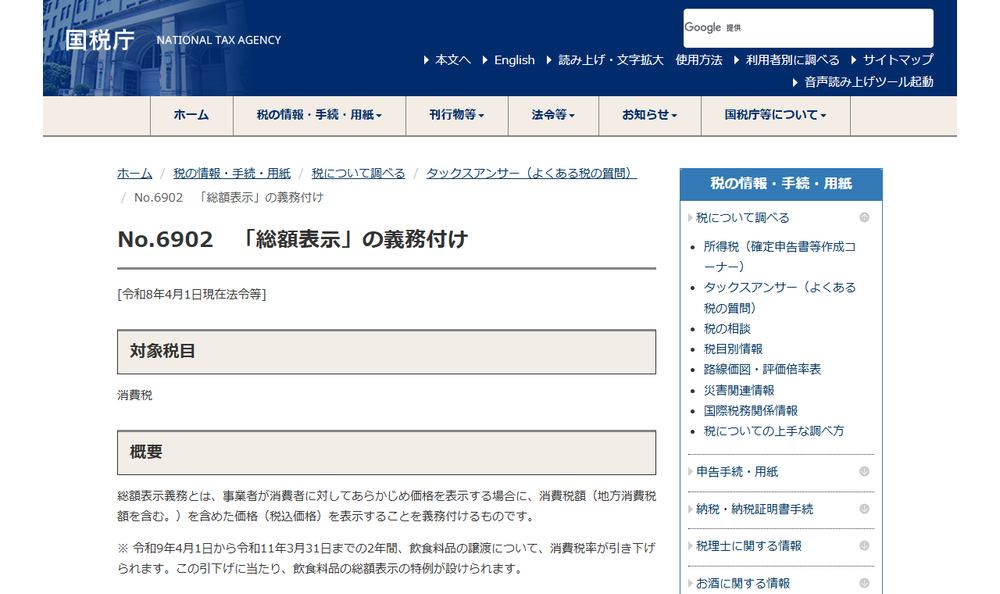Click NATIONAL TAX AGENCY header text
The height and width of the screenshot is (594, 1000).
click(x=219, y=40)
